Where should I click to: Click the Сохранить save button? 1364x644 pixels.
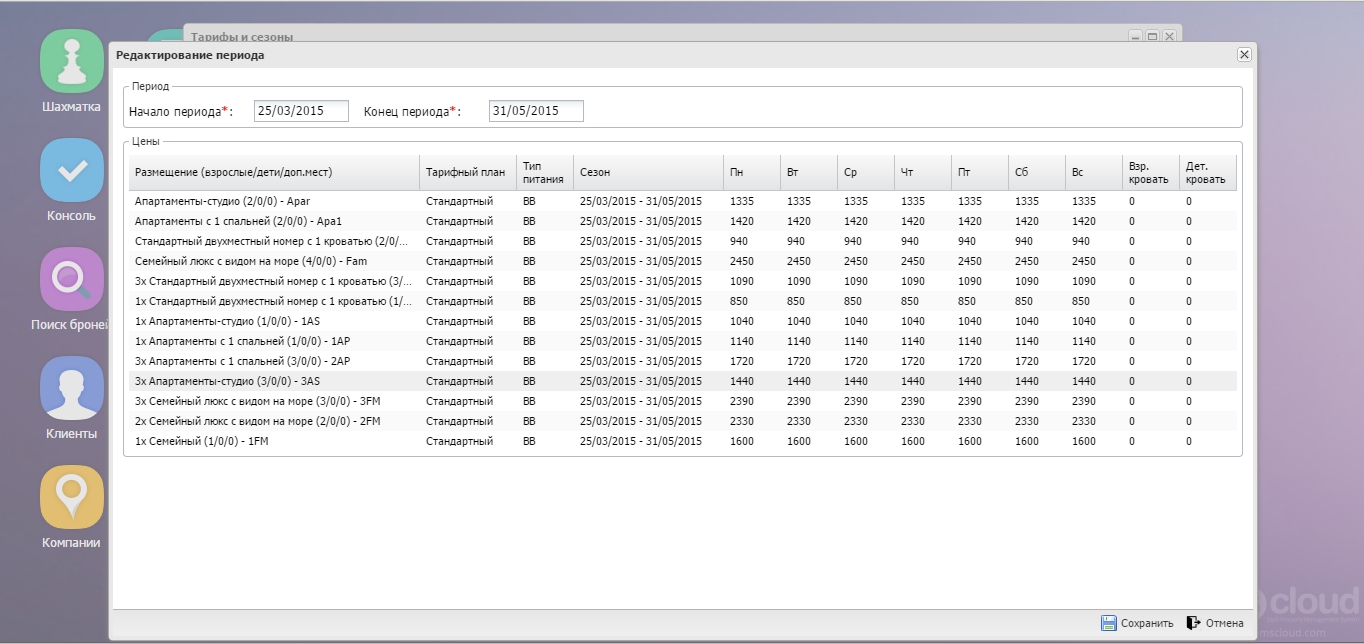click(1137, 623)
